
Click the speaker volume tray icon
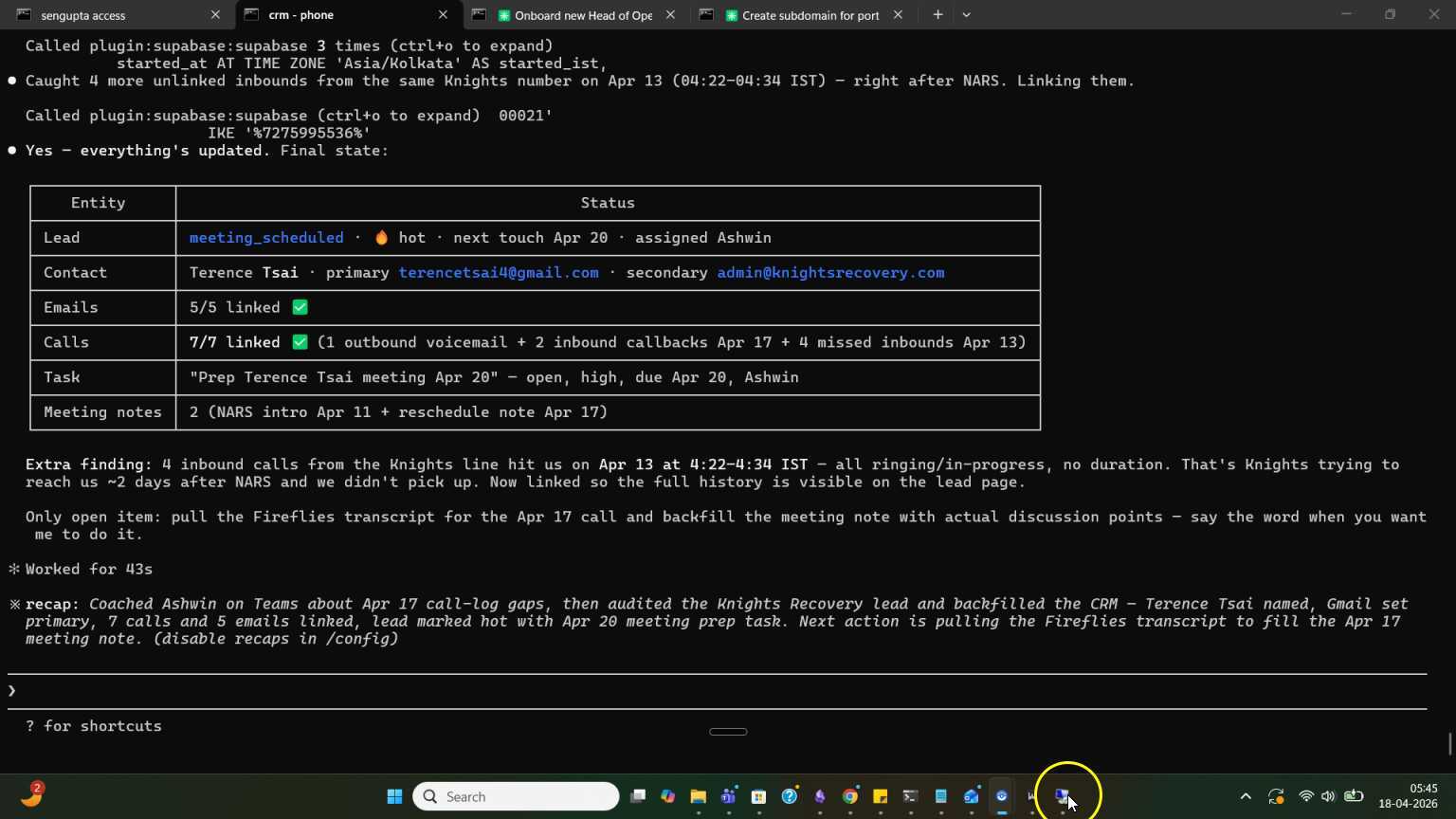click(x=1328, y=796)
